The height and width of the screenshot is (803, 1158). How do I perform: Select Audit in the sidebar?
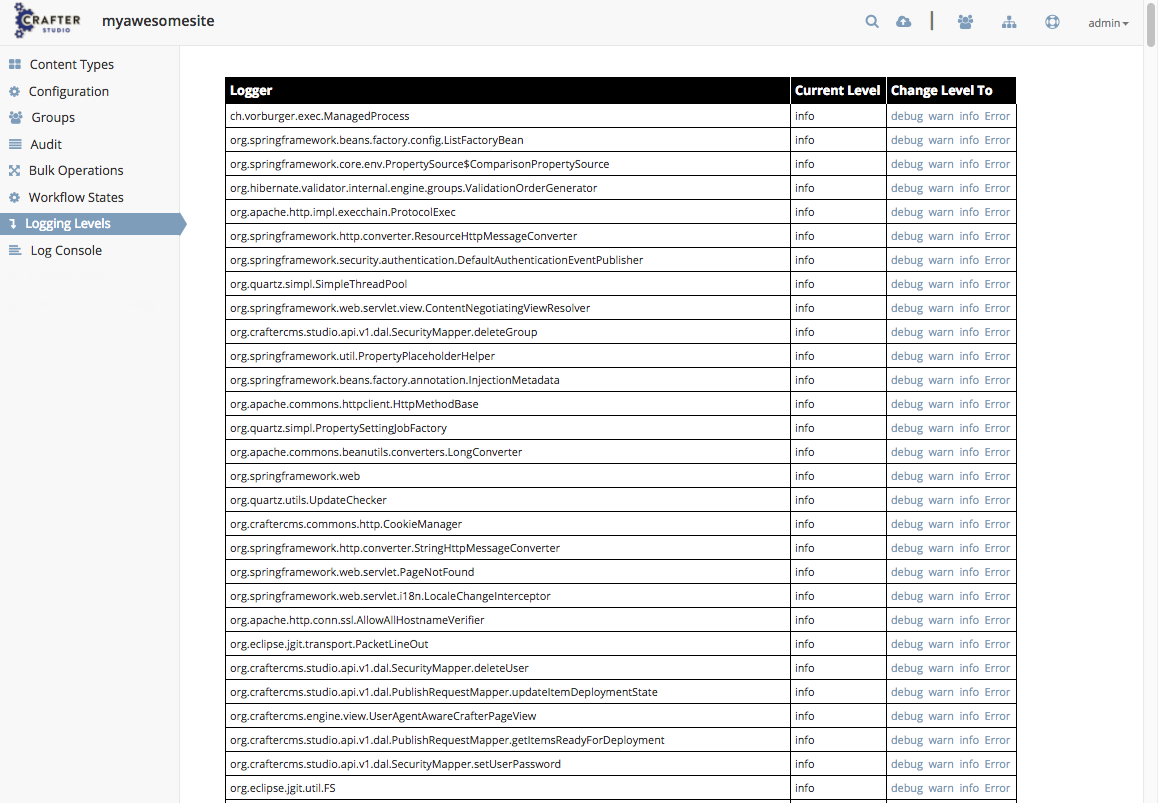pos(46,144)
